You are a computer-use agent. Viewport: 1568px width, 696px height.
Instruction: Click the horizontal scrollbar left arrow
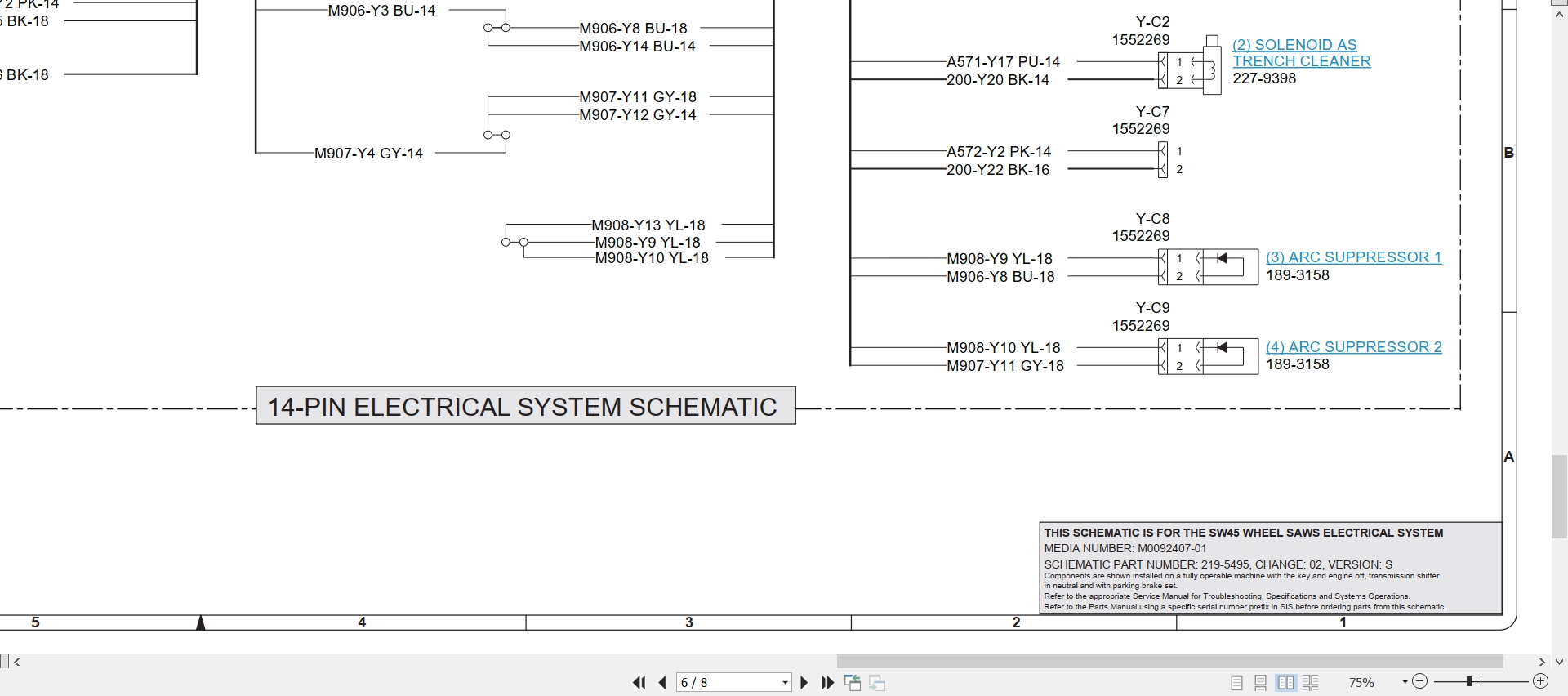17,662
